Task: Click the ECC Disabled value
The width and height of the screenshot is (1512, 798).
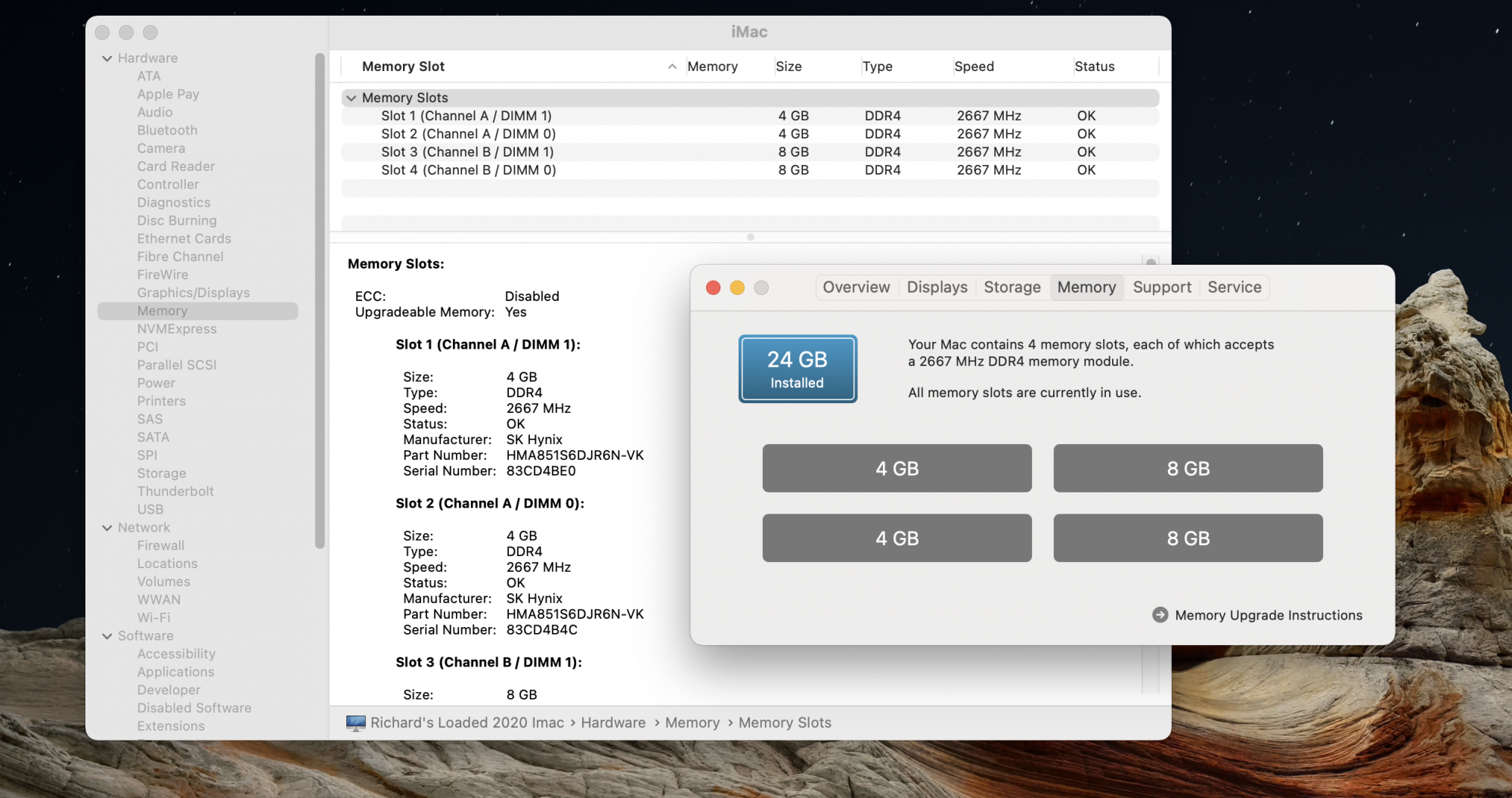Action: [x=532, y=297]
